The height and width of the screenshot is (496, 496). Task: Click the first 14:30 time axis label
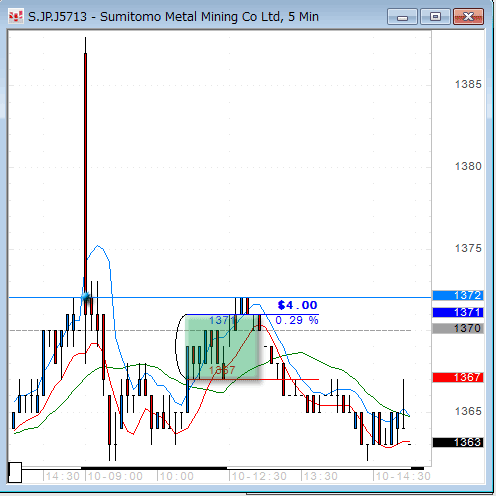click(x=62, y=476)
